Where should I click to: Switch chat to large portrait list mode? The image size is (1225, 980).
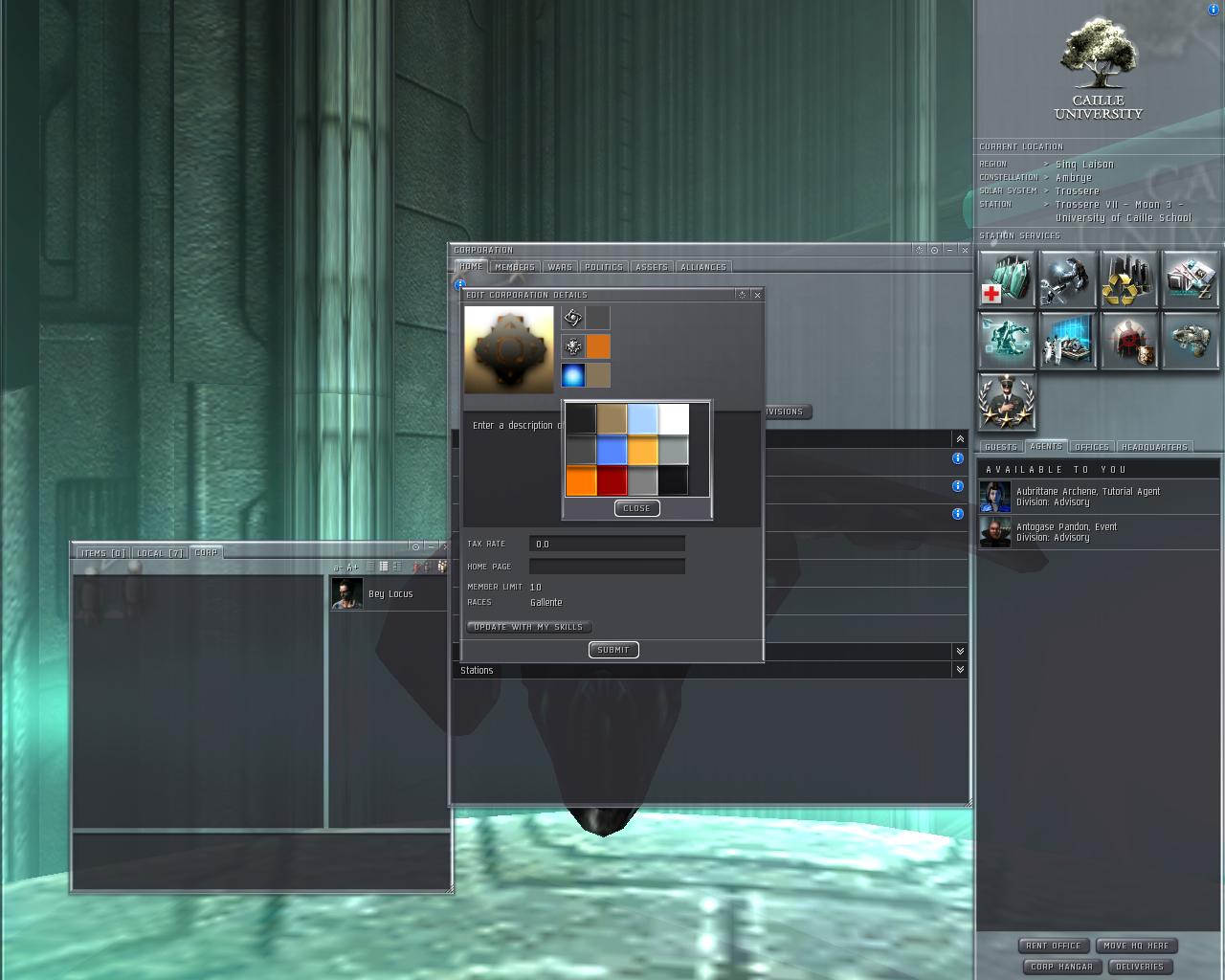pyautogui.click(x=397, y=567)
